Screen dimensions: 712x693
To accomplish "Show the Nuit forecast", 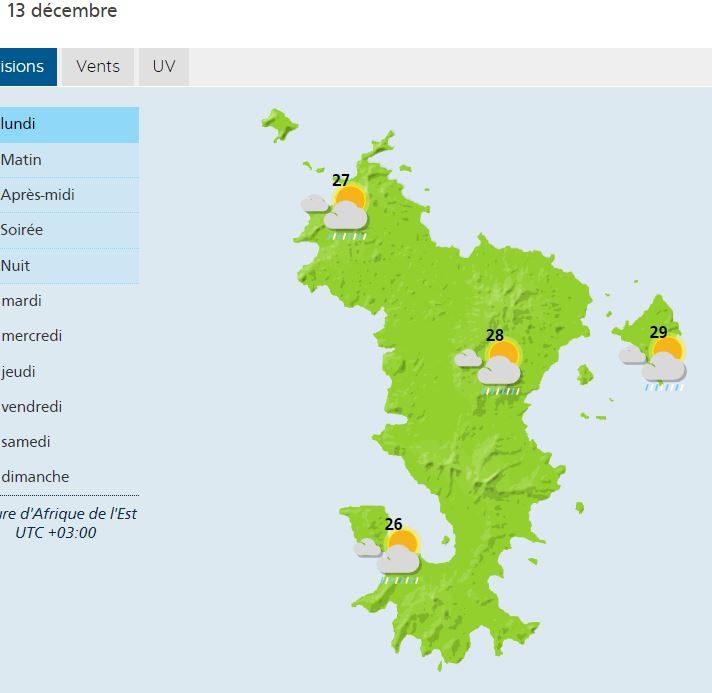I will pos(69,266).
